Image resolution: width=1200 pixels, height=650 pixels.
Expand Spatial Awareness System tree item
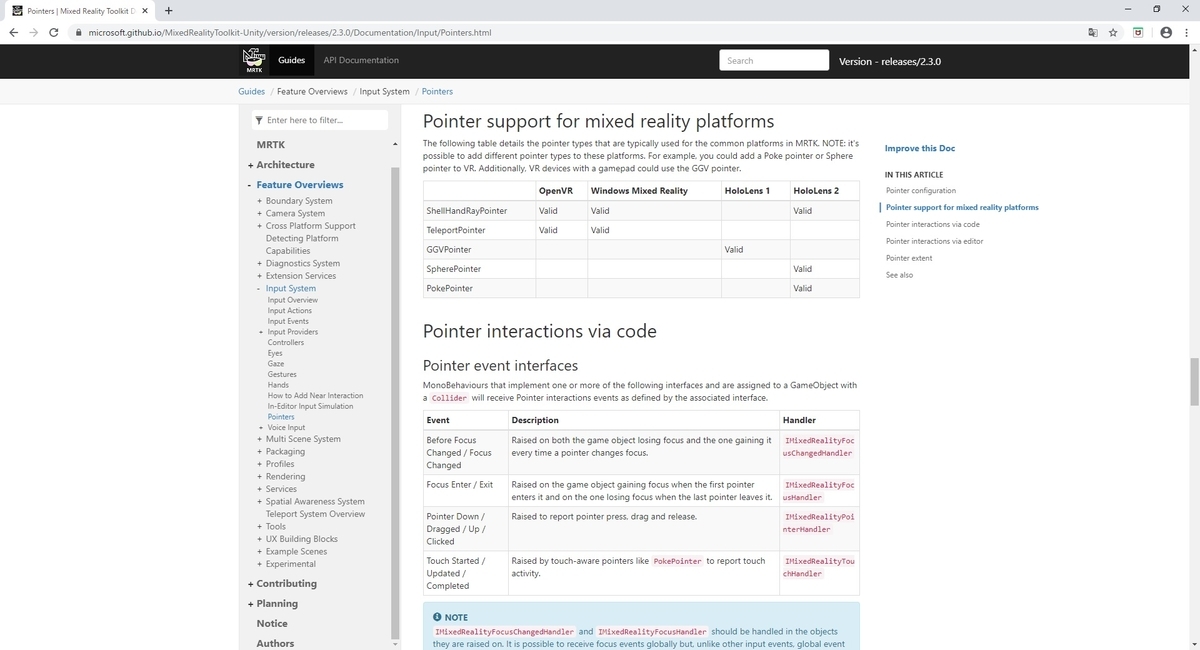[260, 501]
